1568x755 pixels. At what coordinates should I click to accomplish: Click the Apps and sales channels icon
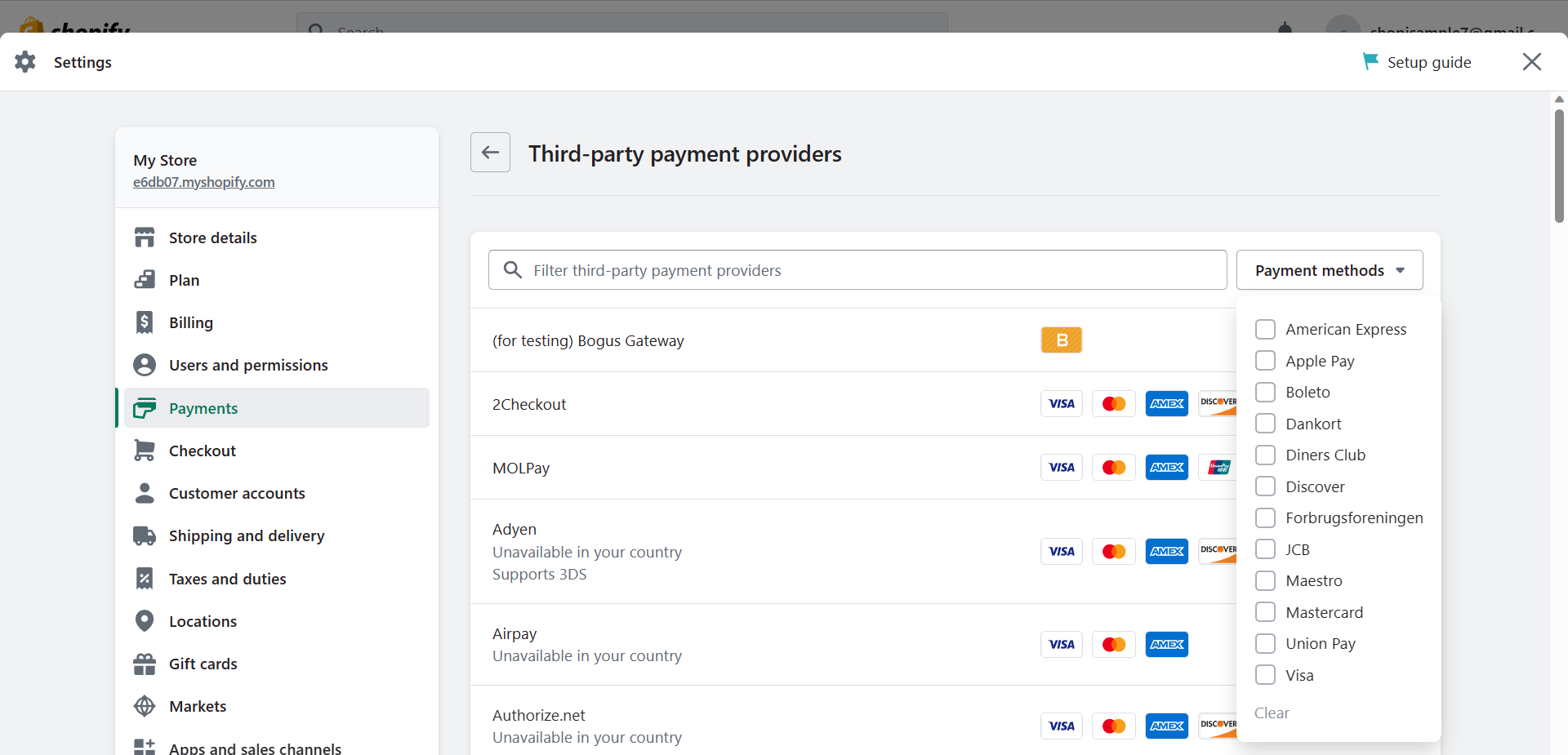(x=145, y=748)
